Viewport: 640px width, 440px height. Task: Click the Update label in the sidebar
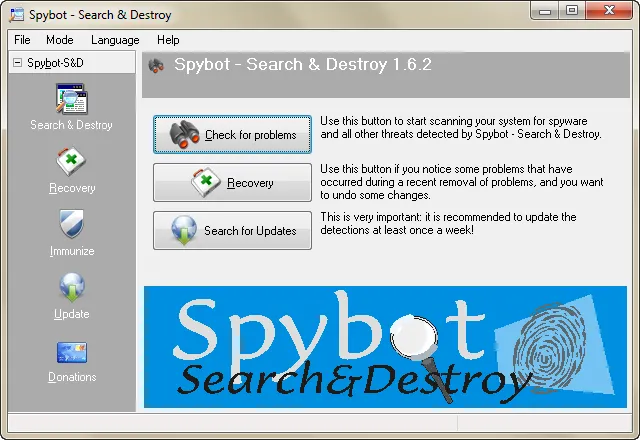(72, 314)
